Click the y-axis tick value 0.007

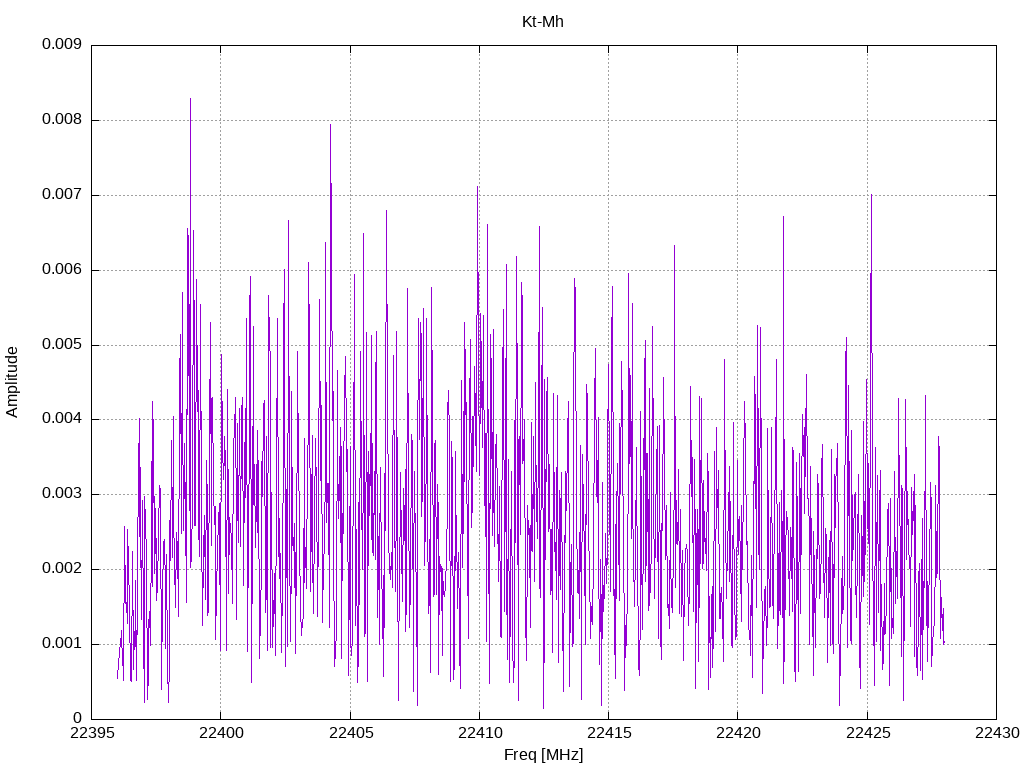click(62, 195)
